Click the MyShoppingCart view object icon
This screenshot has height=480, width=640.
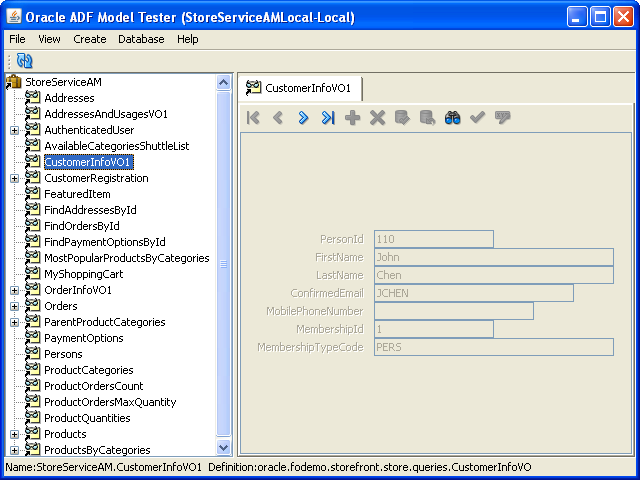32,274
